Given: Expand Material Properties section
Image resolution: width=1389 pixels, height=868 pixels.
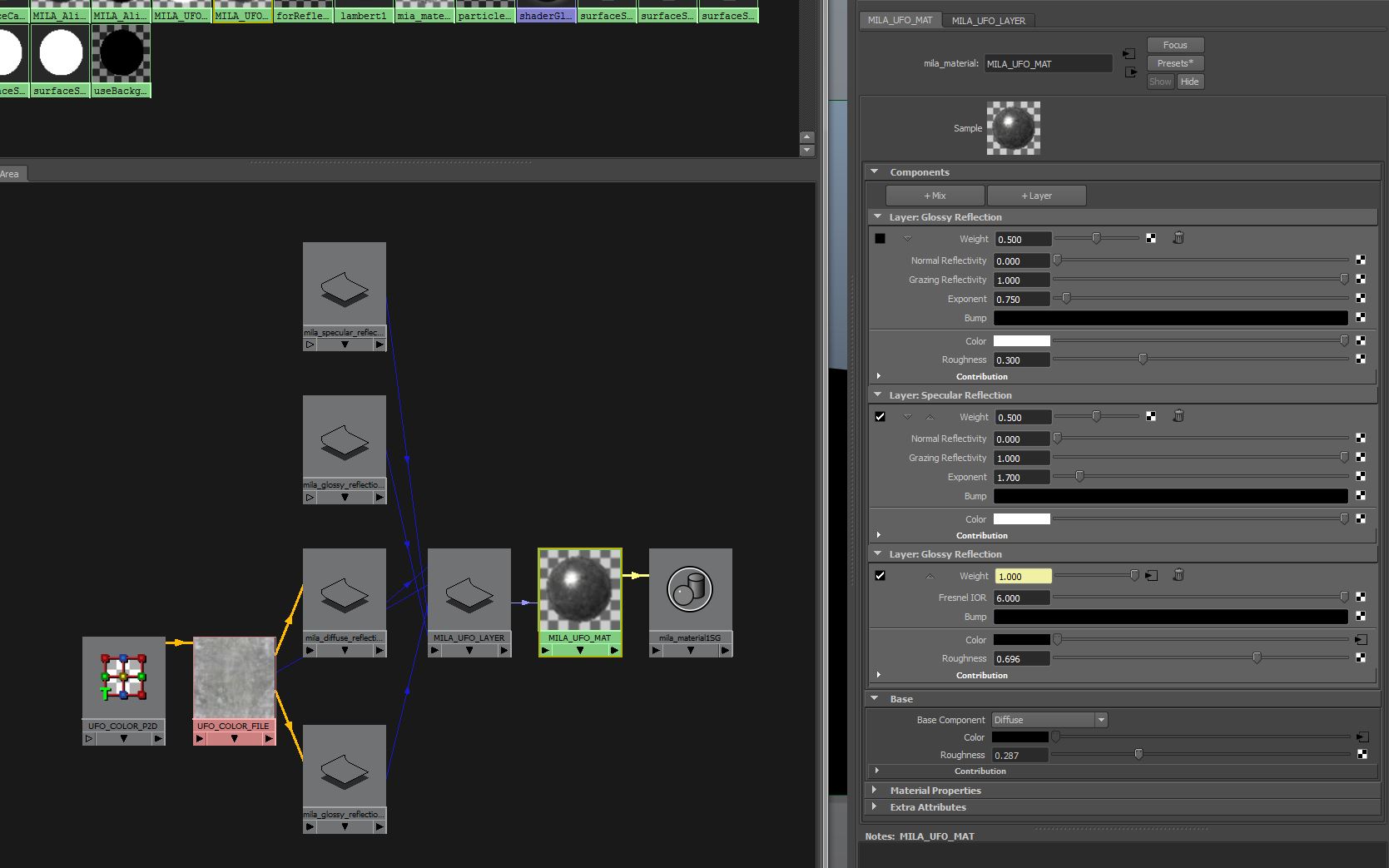Looking at the screenshot, I should click(874, 790).
